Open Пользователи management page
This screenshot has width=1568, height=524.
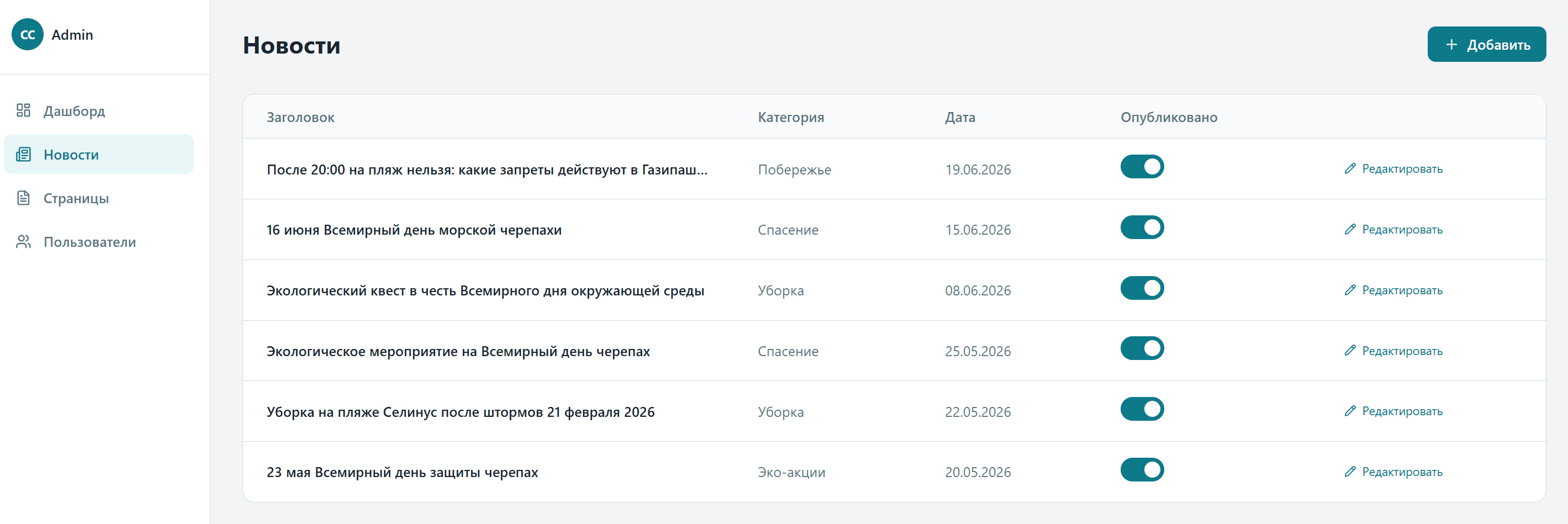tap(99, 242)
